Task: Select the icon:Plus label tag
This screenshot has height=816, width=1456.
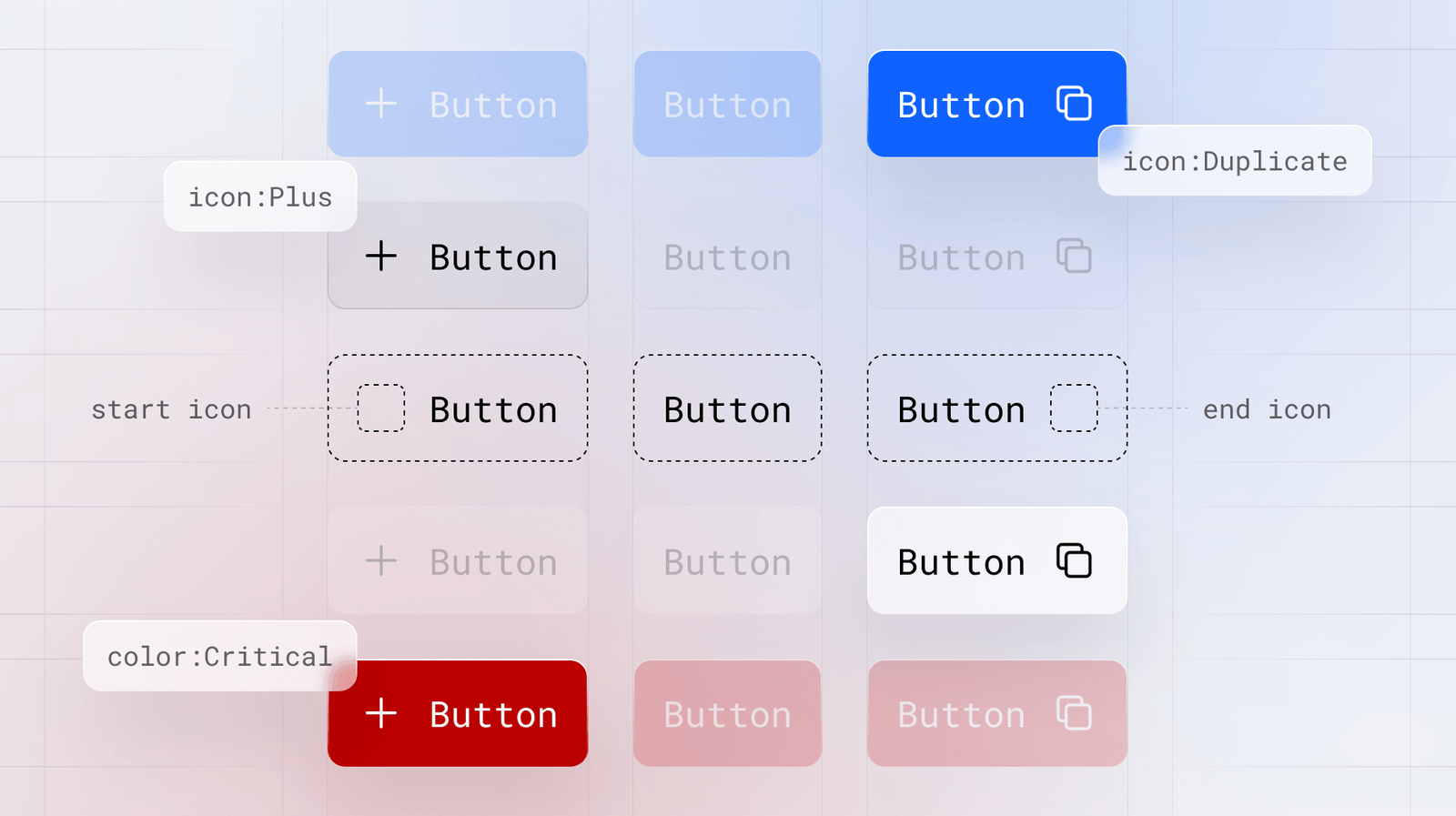Action: point(260,196)
